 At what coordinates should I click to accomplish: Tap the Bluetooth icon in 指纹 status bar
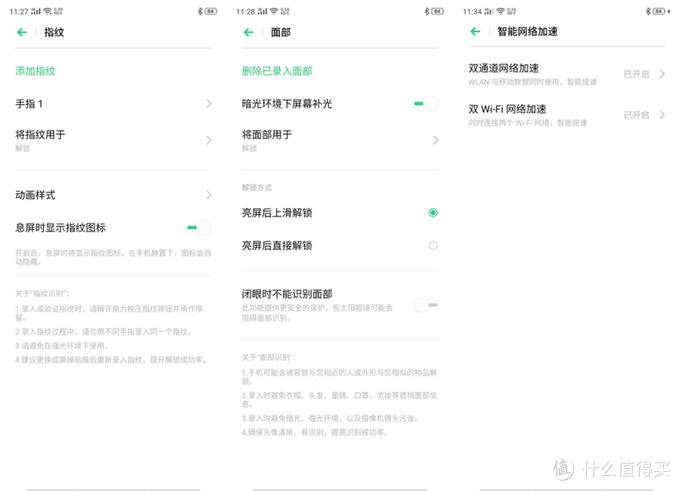200,11
